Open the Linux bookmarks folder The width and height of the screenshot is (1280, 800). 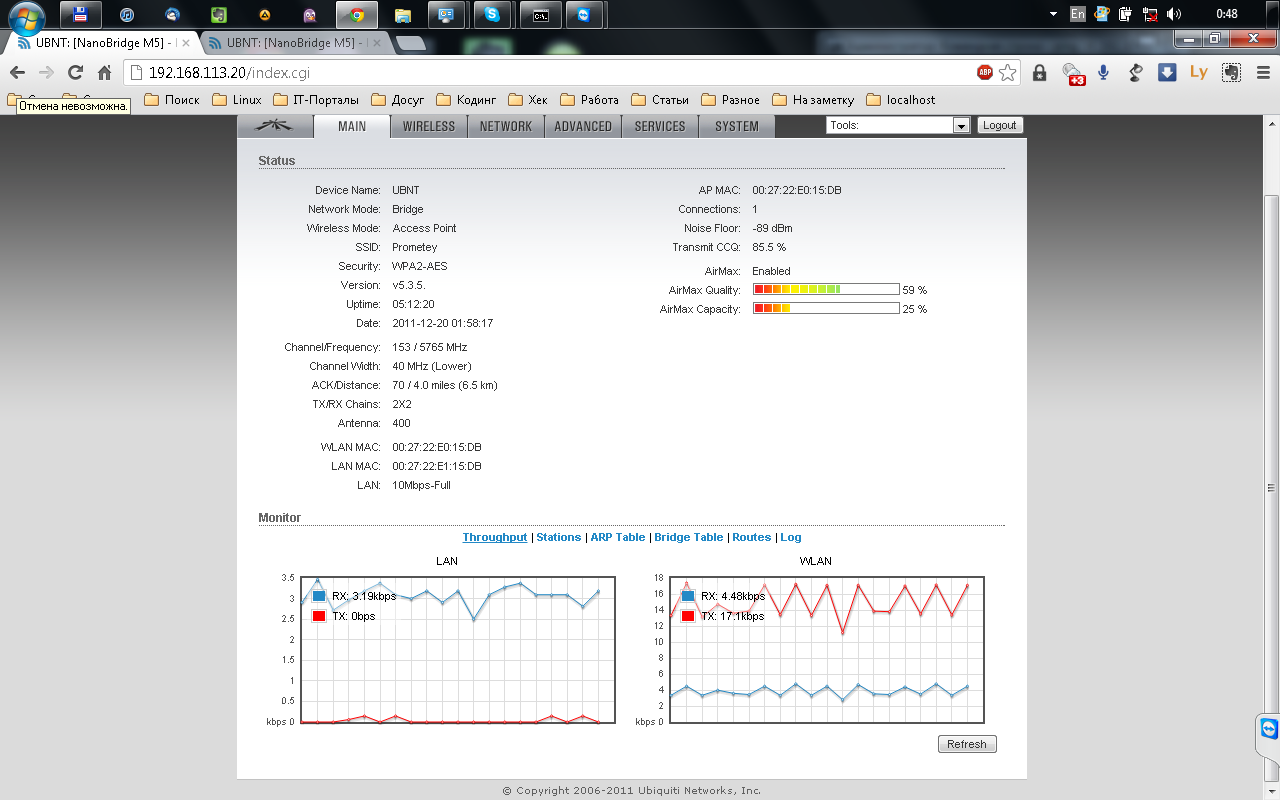point(237,99)
